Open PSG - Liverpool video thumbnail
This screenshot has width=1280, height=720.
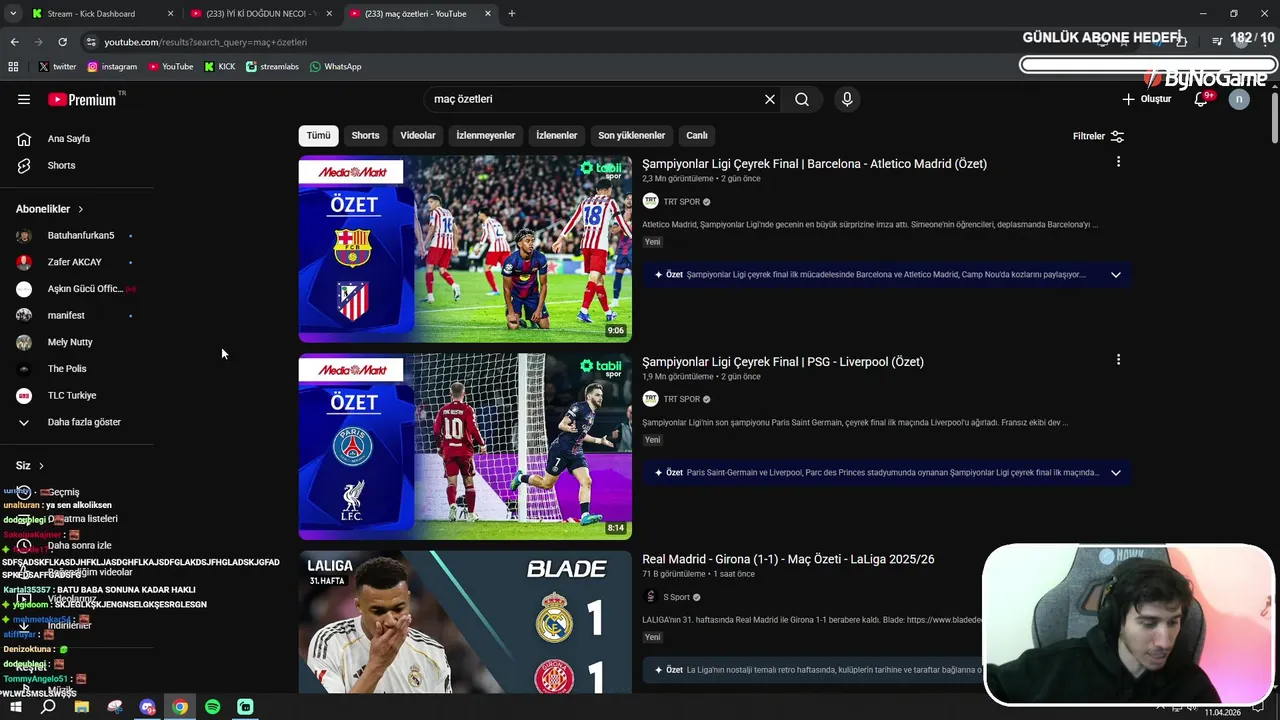tap(465, 446)
